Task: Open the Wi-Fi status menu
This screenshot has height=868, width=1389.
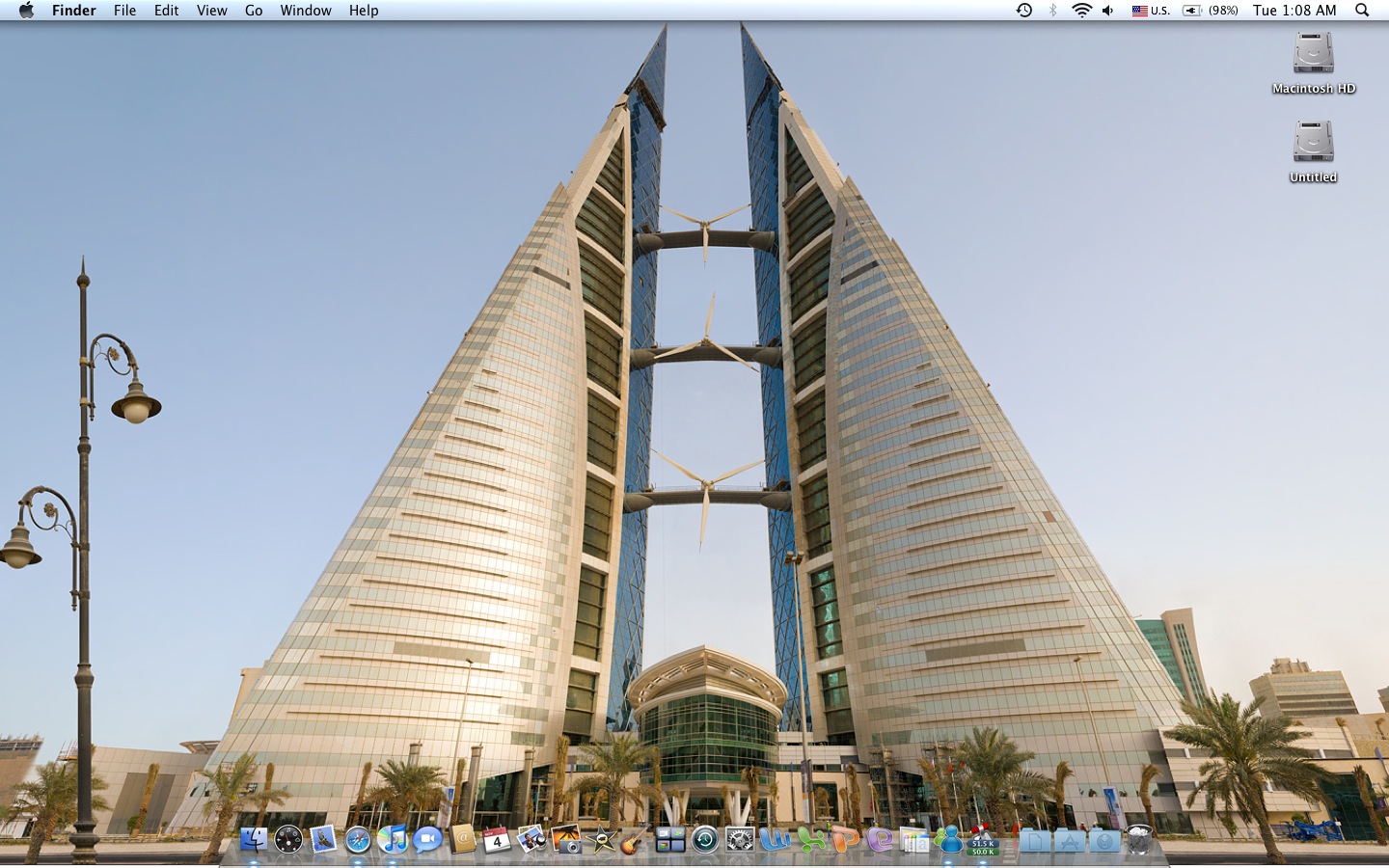Action: pos(1082,11)
